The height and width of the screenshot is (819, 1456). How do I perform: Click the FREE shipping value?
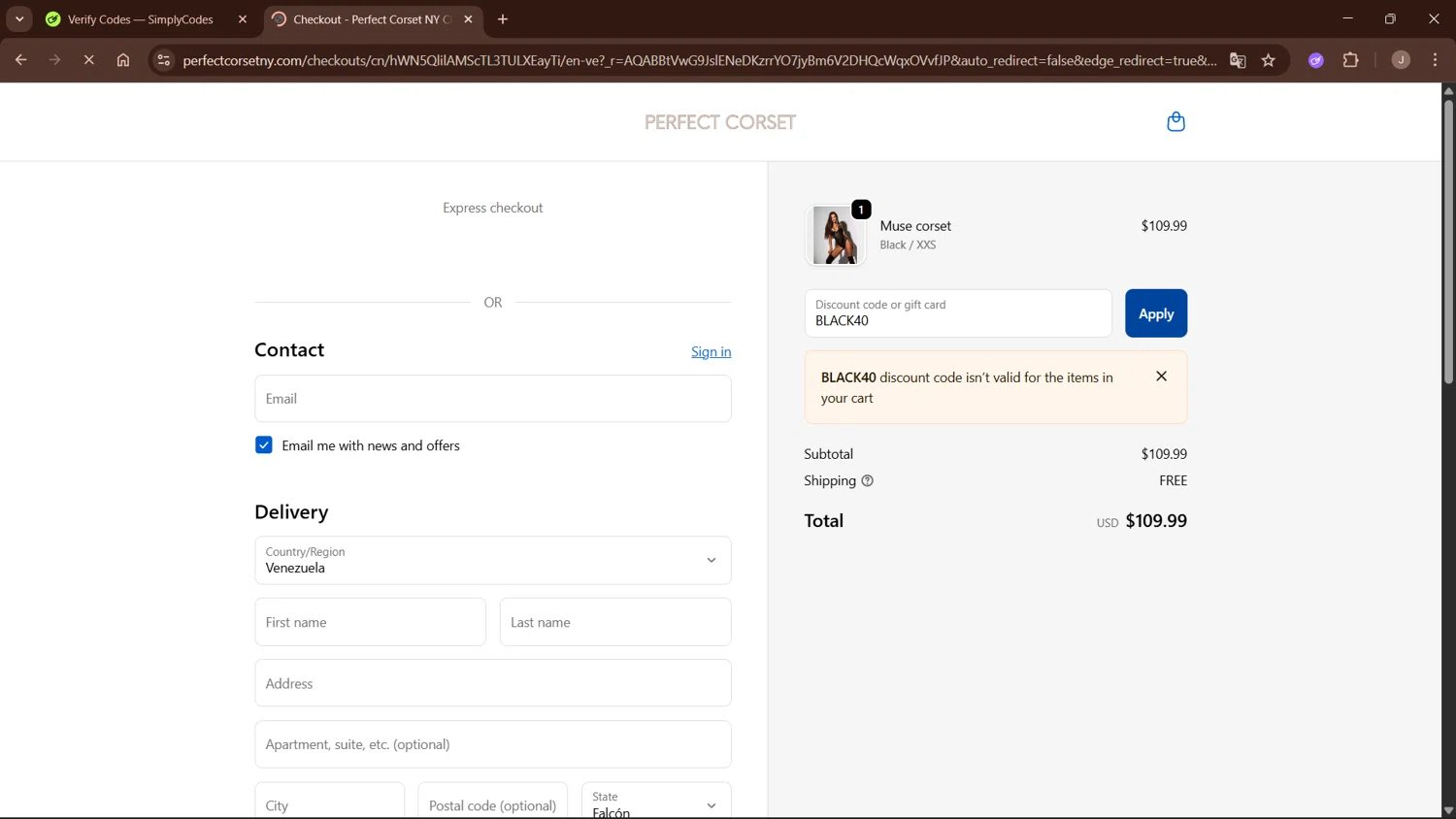[x=1173, y=480]
